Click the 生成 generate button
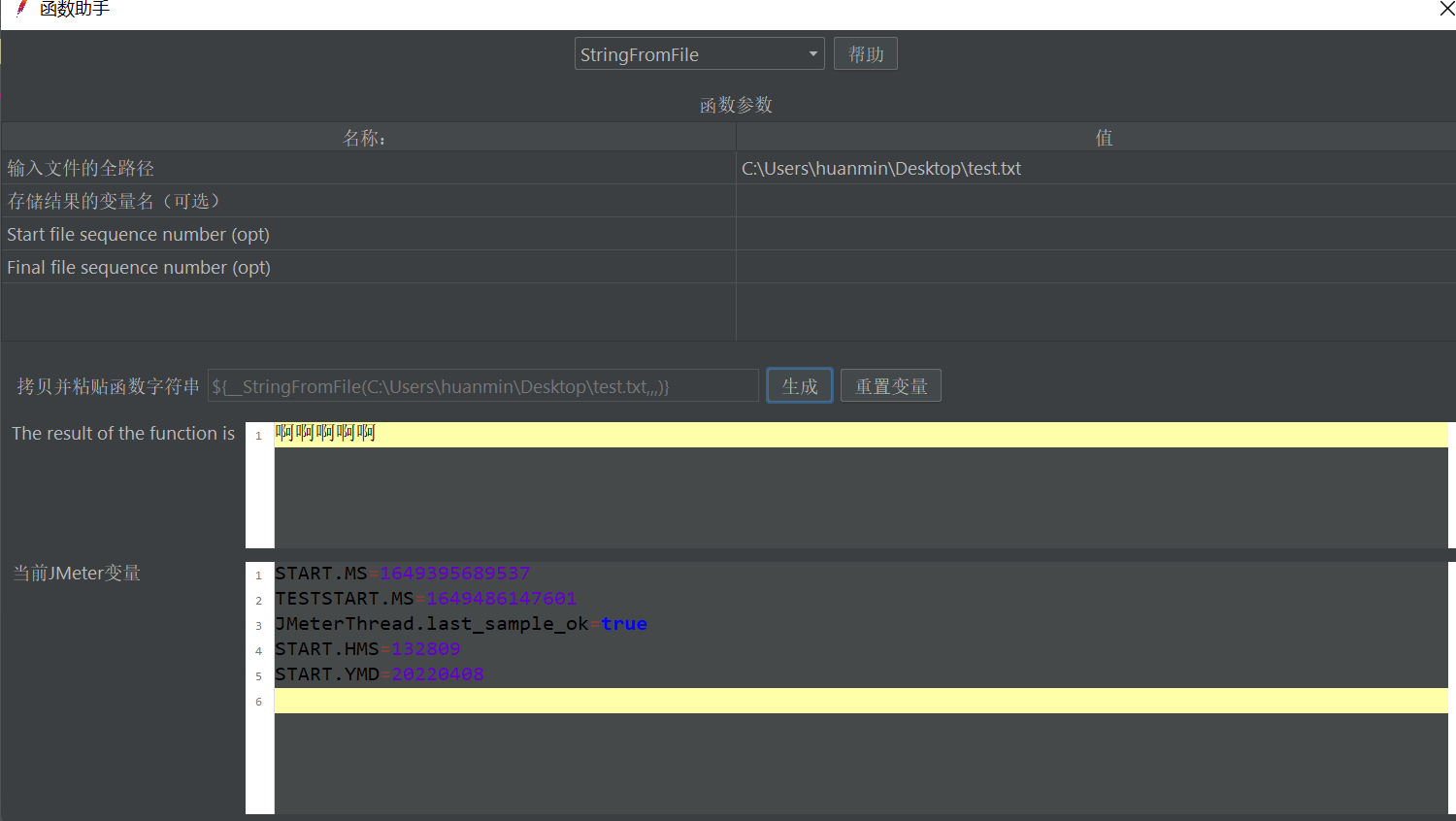Image resolution: width=1456 pixels, height=821 pixels. [x=800, y=386]
